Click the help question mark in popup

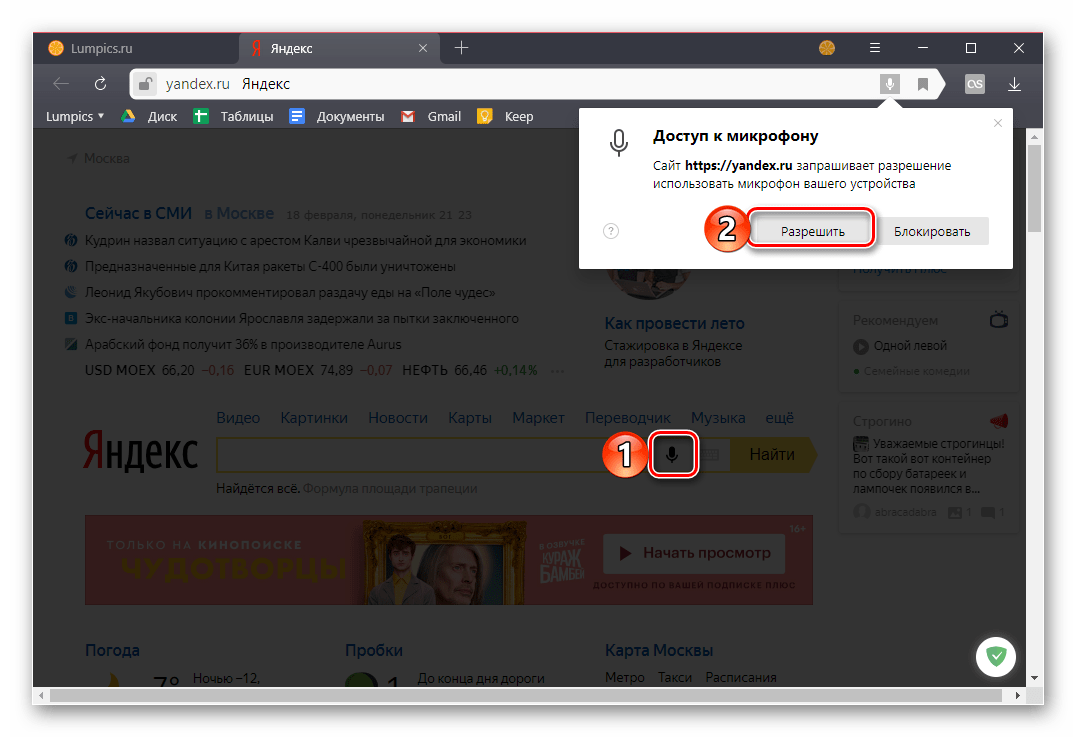(611, 231)
